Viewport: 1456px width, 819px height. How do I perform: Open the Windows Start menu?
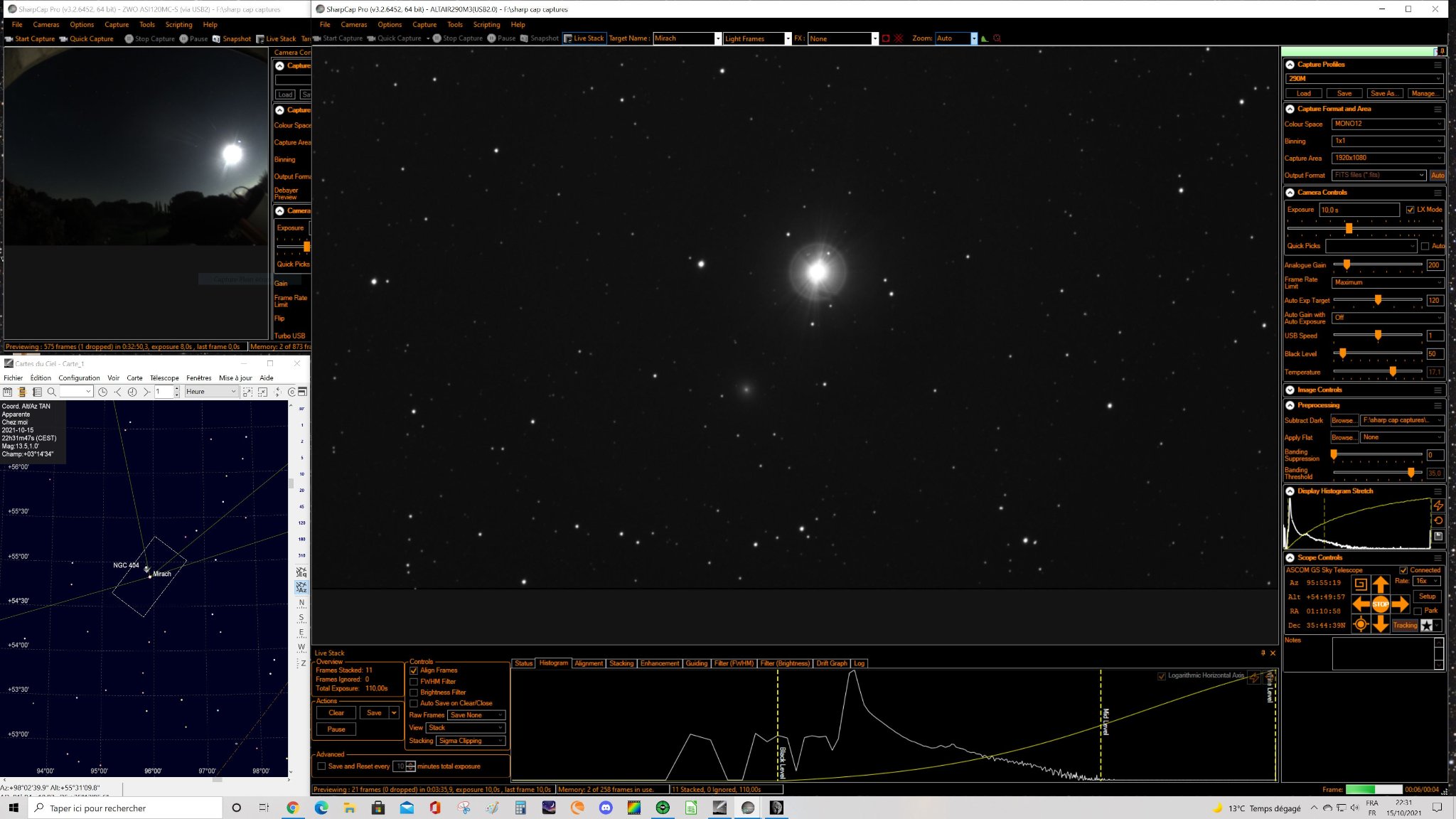tap(13, 808)
